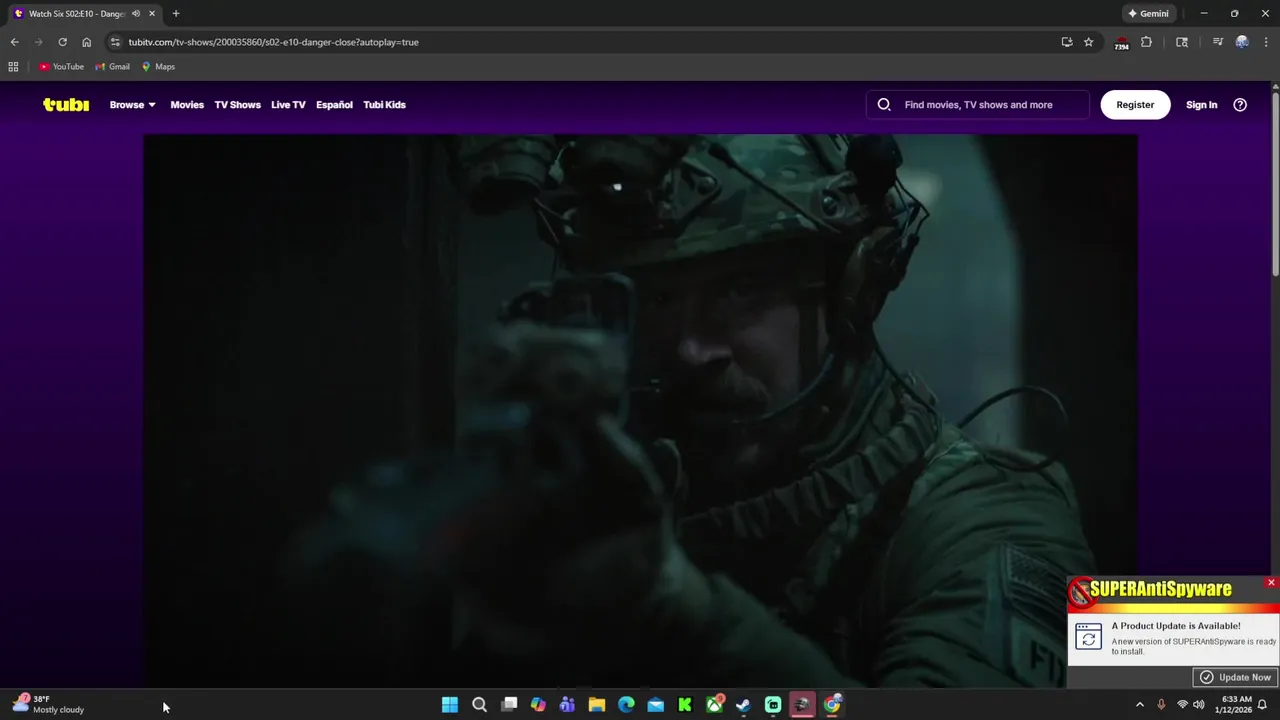1280x720 pixels.
Task: Open the Mail app from the taskbar
Action: [x=655, y=705]
